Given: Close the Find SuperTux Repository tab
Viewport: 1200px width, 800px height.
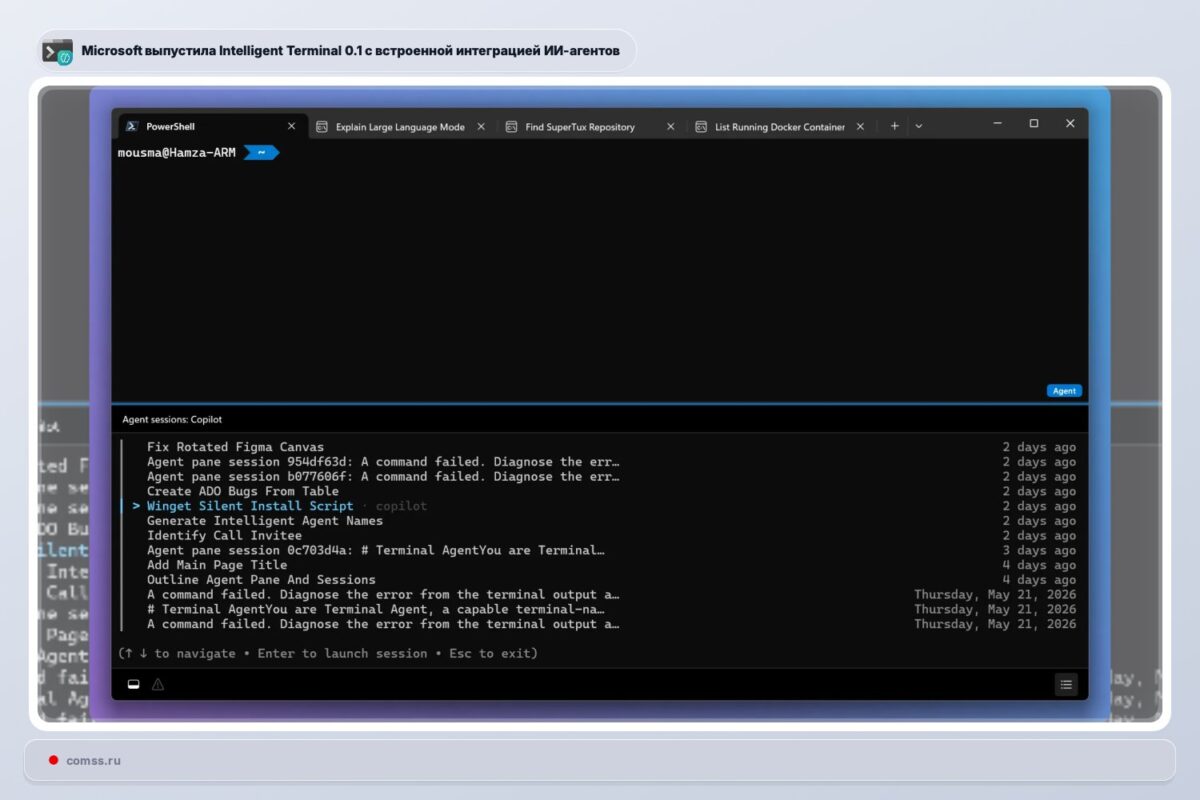Looking at the screenshot, I should click(671, 127).
